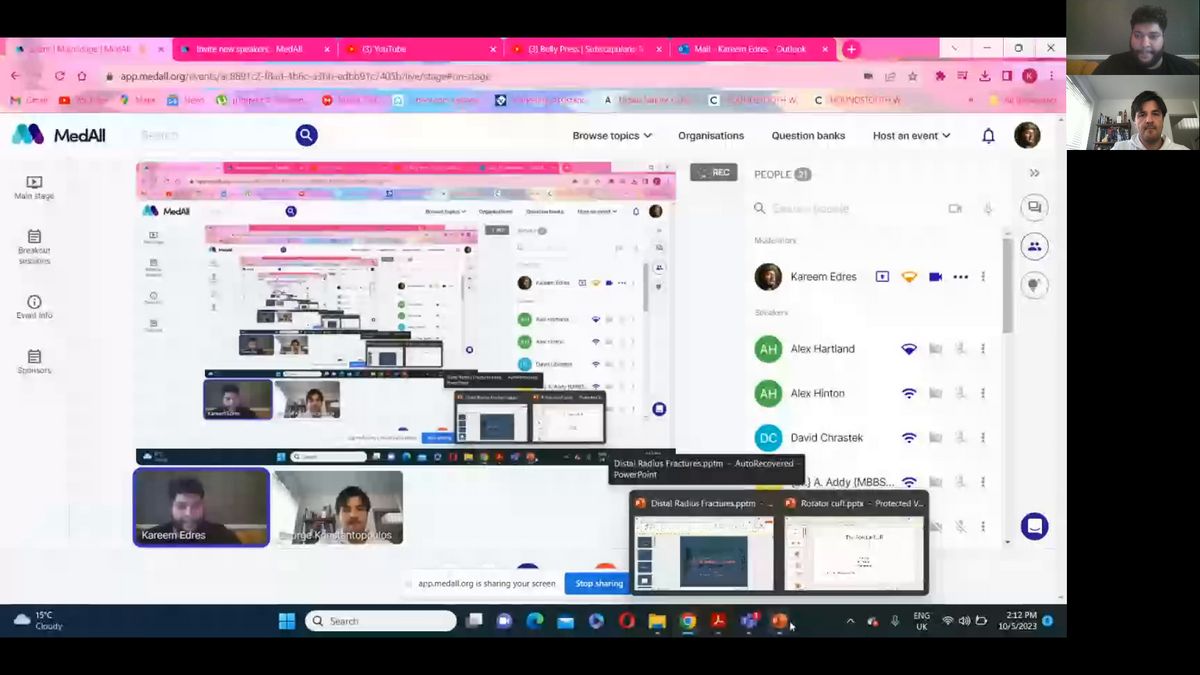Filter people by microphone icon
The width and height of the screenshot is (1200, 675).
[988, 208]
